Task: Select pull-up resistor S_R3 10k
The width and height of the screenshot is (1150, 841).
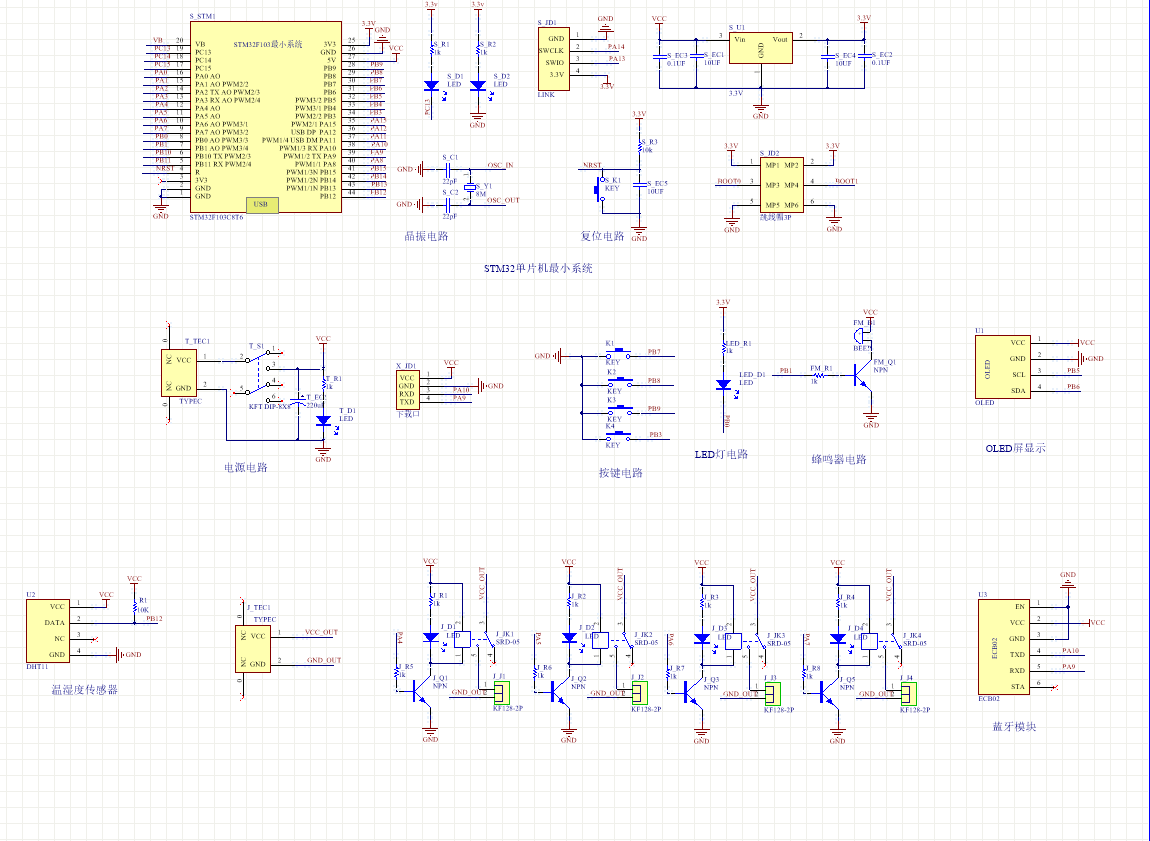Action: [x=640, y=145]
